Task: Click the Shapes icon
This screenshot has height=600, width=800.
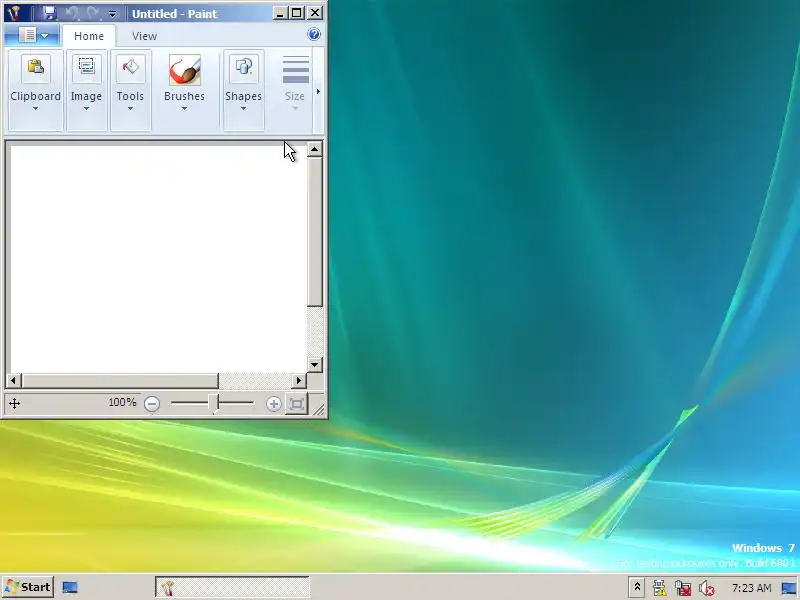Action: (x=243, y=68)
